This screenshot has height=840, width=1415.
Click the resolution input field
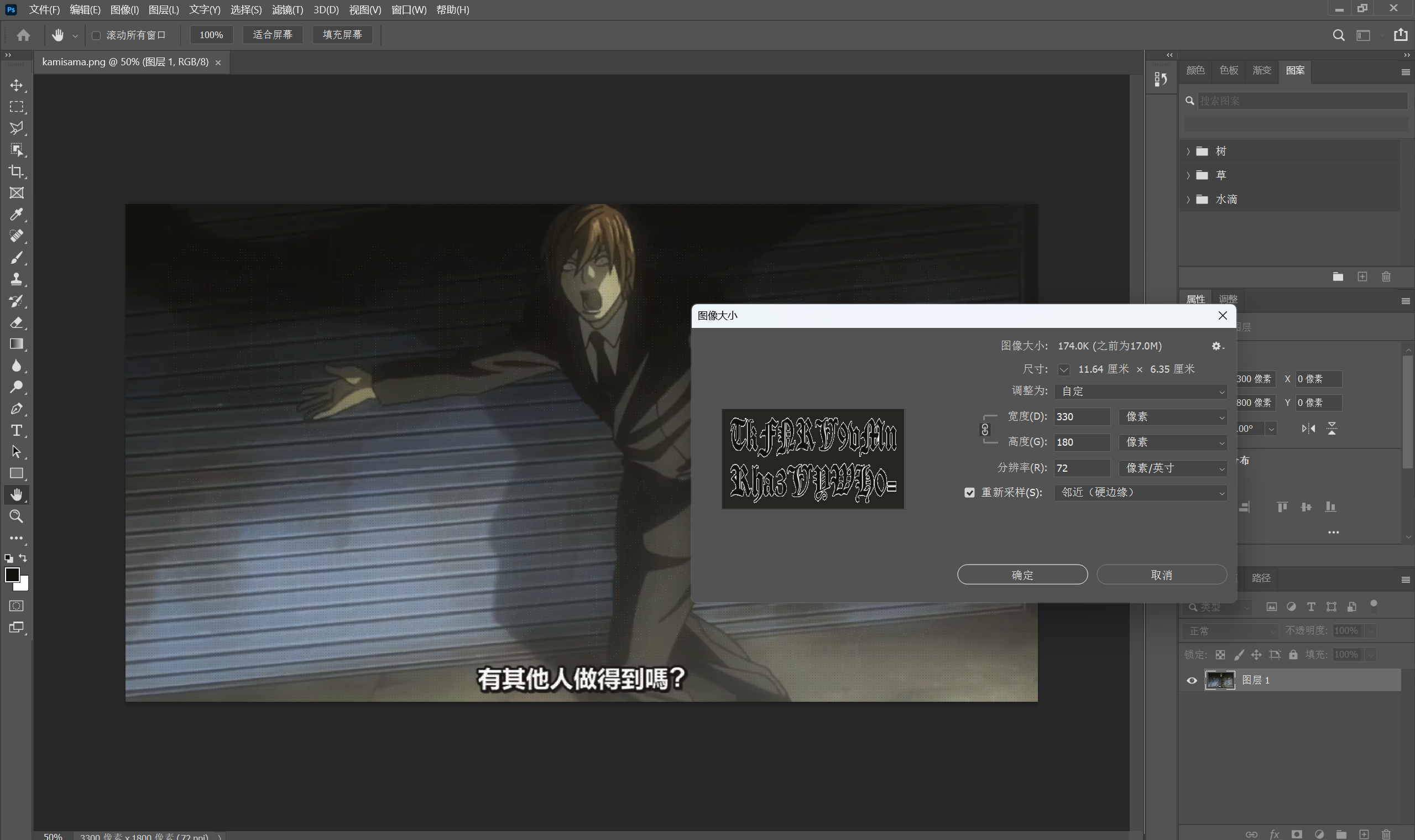[x=1082, y=468]
